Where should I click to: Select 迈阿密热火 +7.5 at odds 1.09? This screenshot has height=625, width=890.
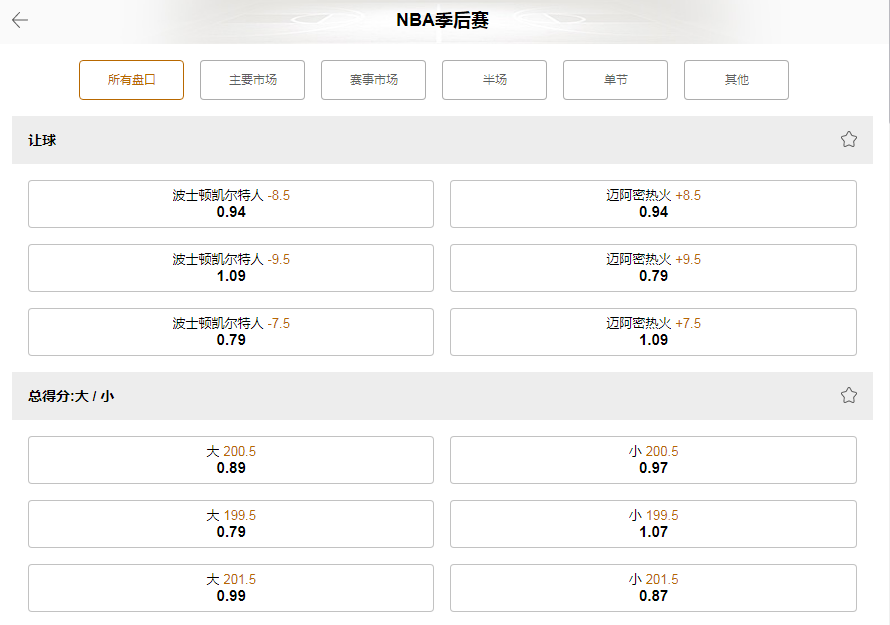(654, 332)
